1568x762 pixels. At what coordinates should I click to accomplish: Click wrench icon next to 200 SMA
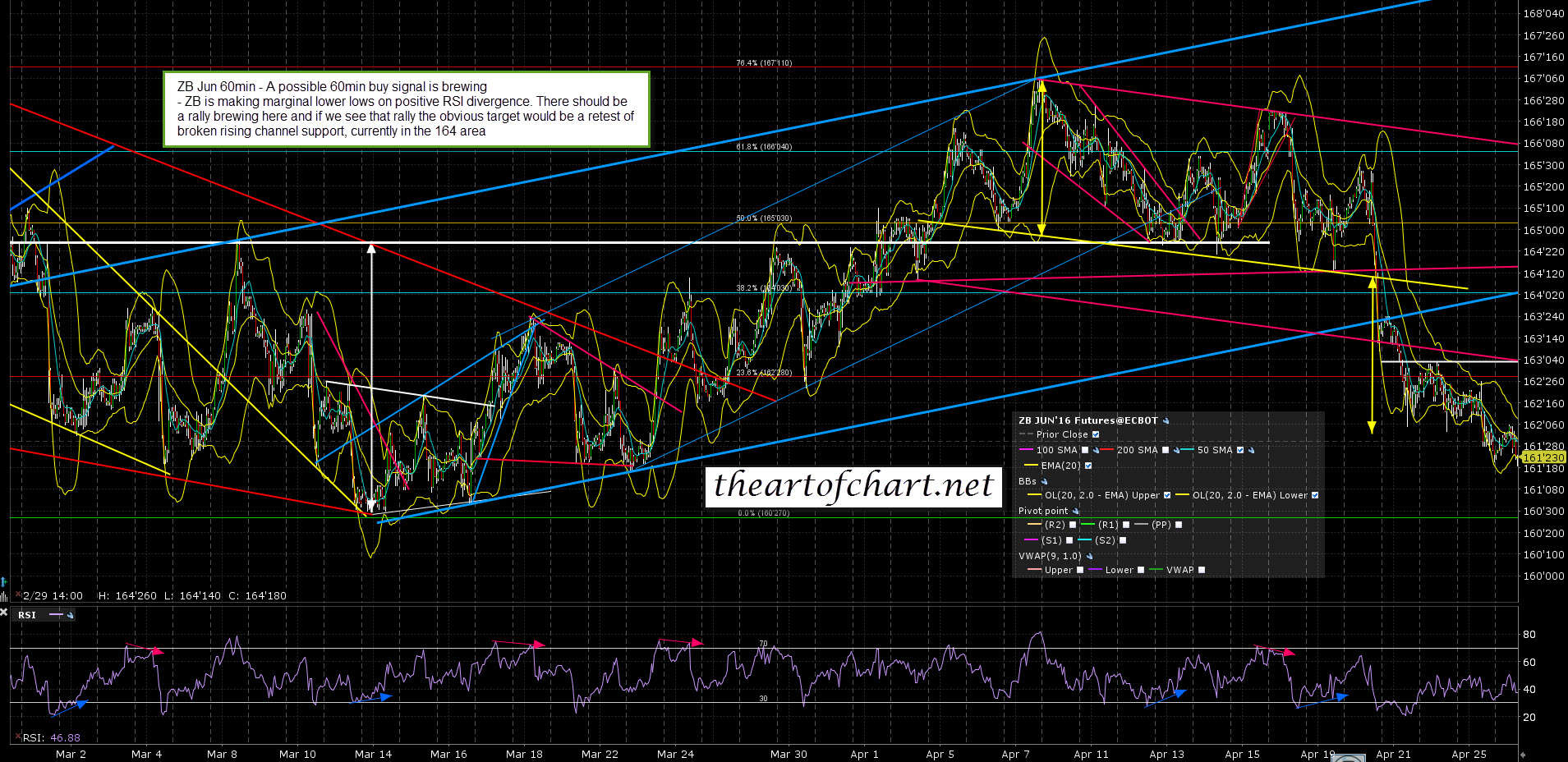point(1176,450)
